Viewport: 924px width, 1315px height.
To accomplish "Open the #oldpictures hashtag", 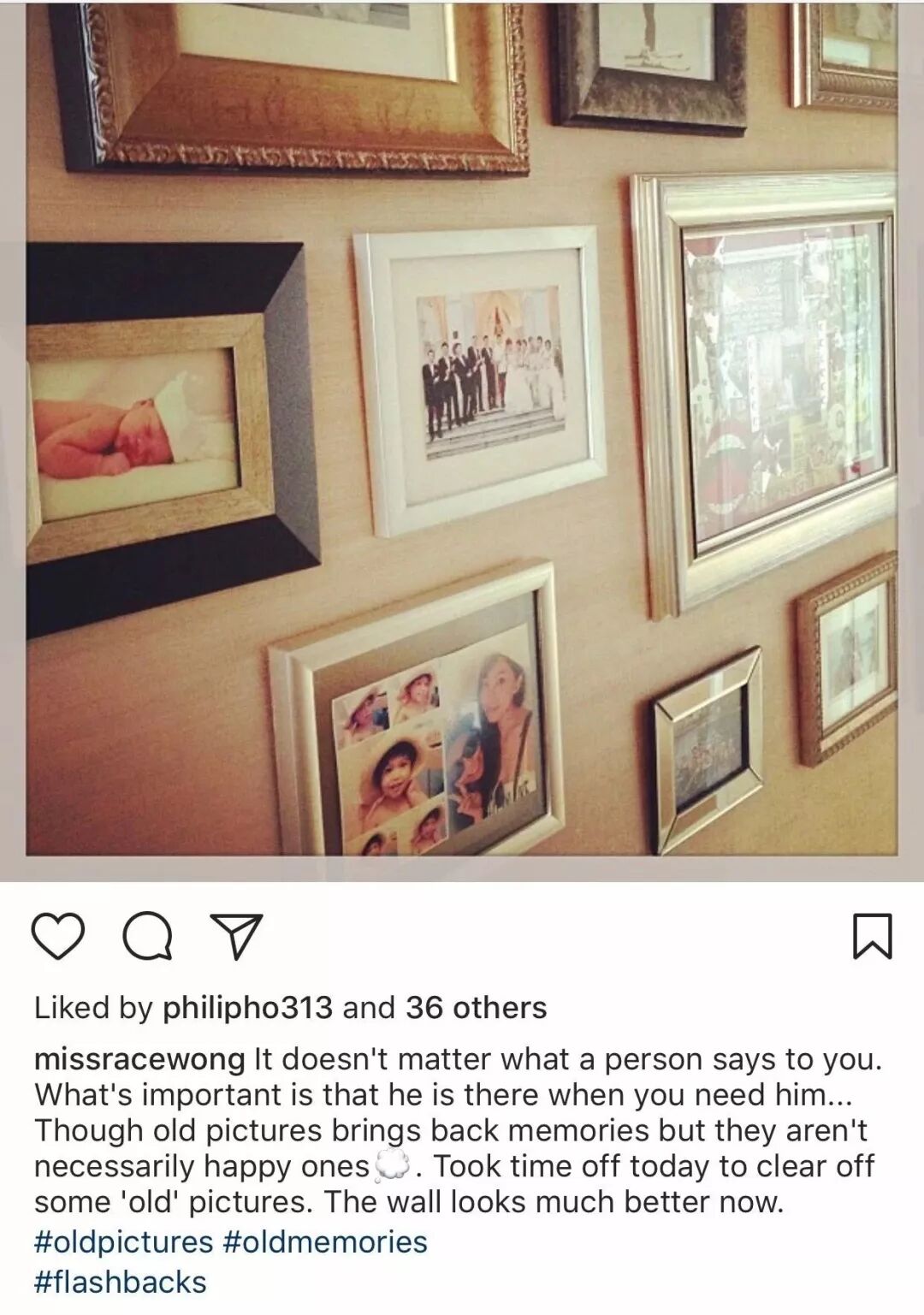I will click(123, 1242).
